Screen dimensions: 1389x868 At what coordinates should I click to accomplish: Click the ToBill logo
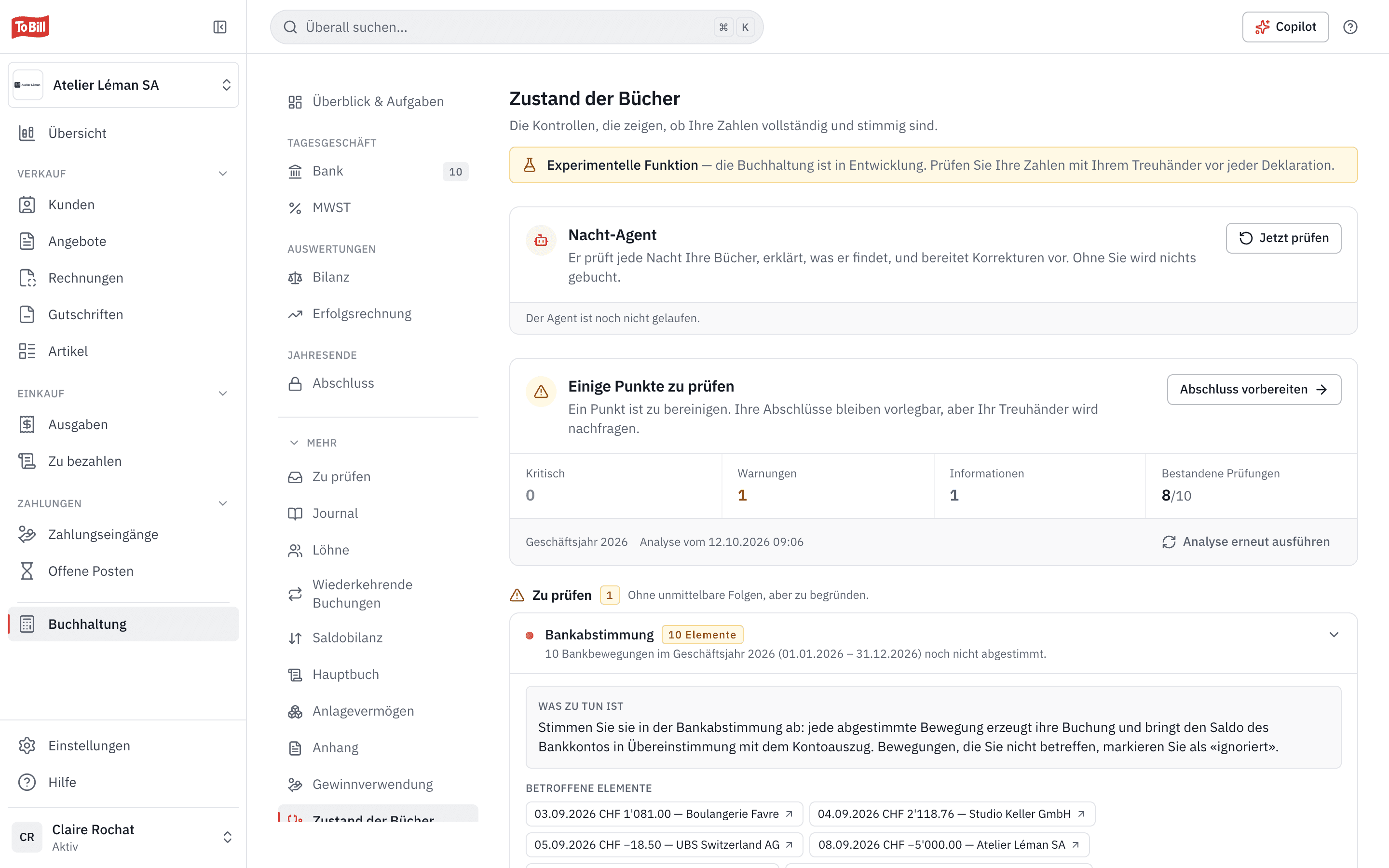click(30, 27)
